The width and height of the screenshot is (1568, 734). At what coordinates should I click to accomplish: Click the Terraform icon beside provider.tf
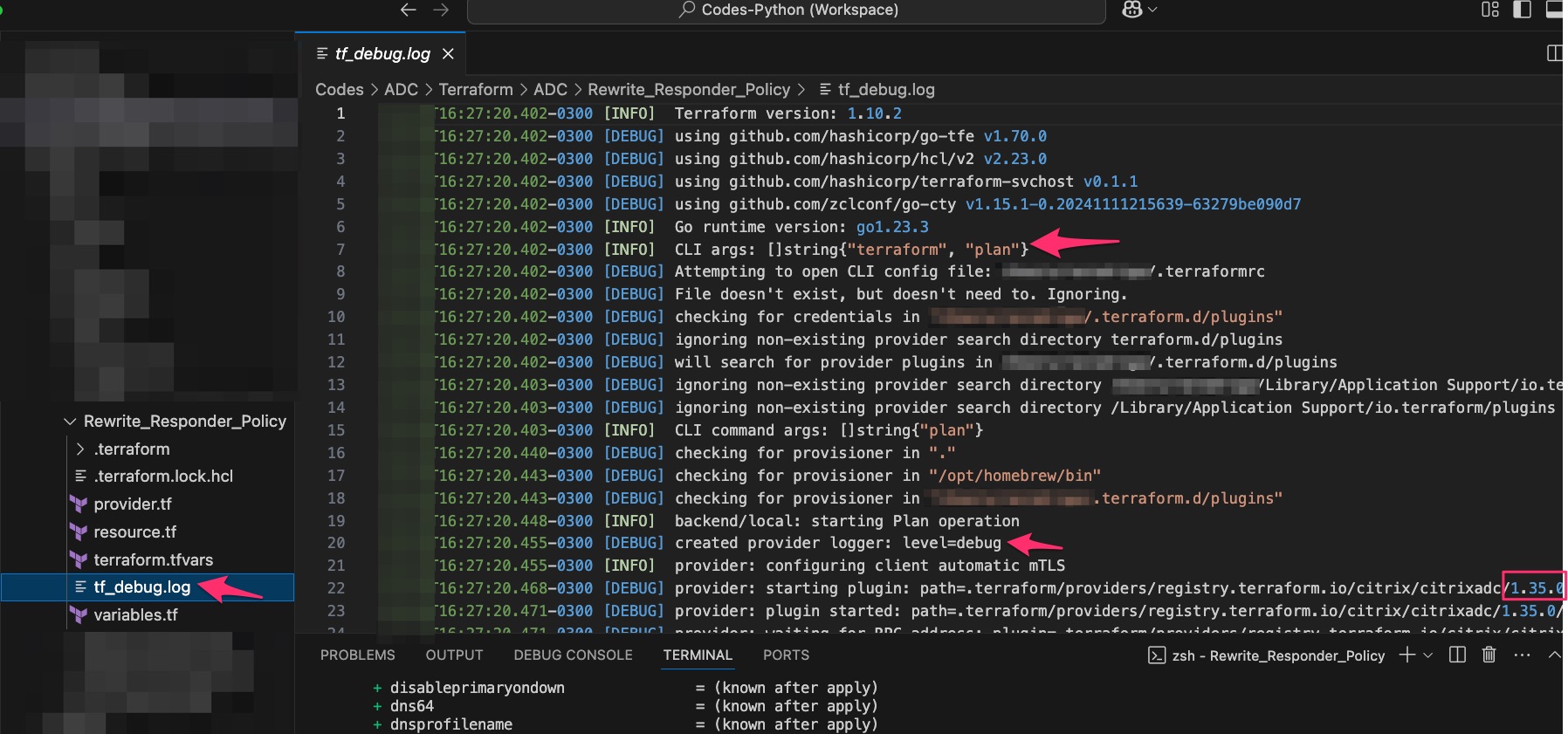point(79,504)
